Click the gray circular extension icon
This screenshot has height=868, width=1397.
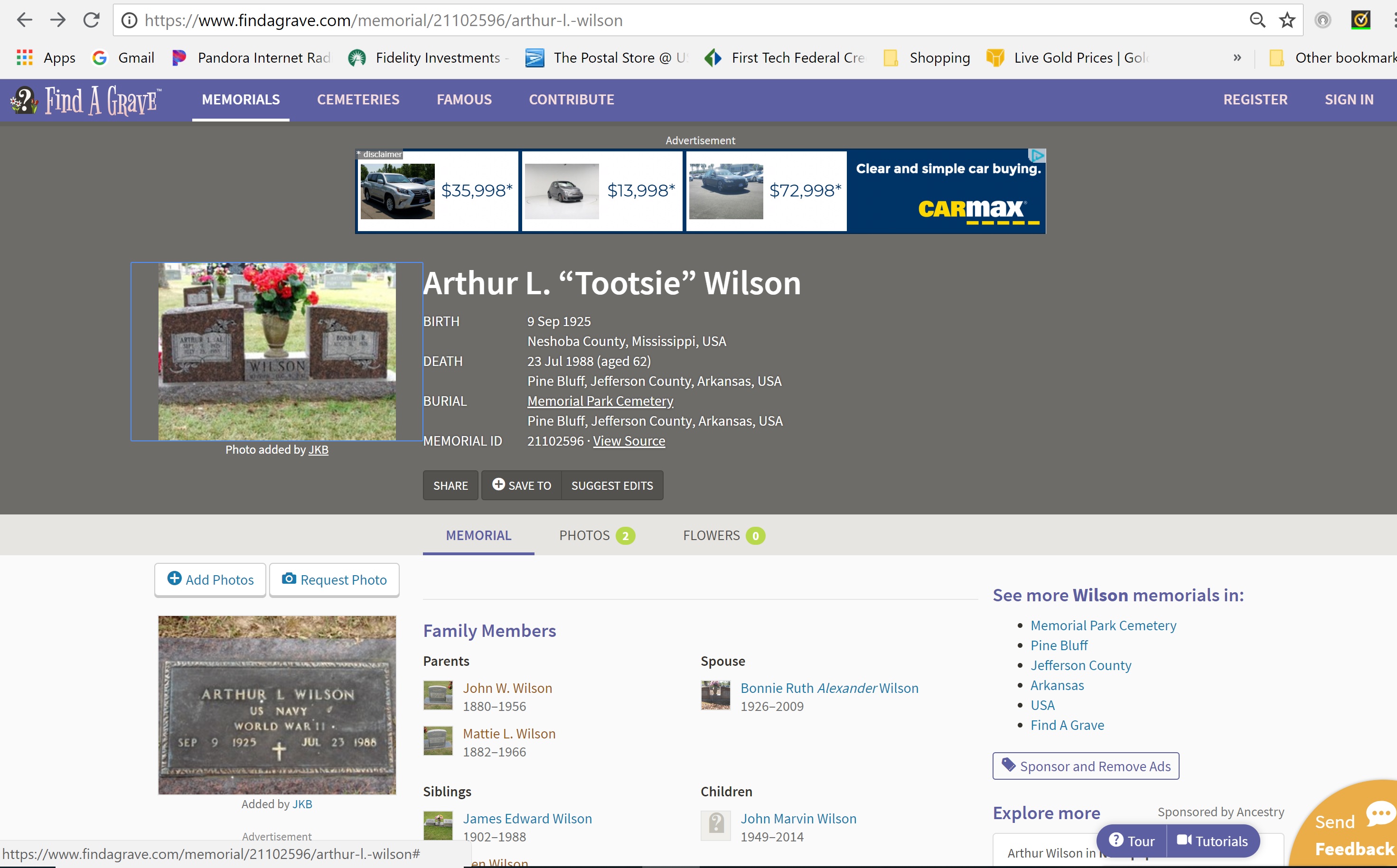pyautogui.click(x=1322, y=20)
